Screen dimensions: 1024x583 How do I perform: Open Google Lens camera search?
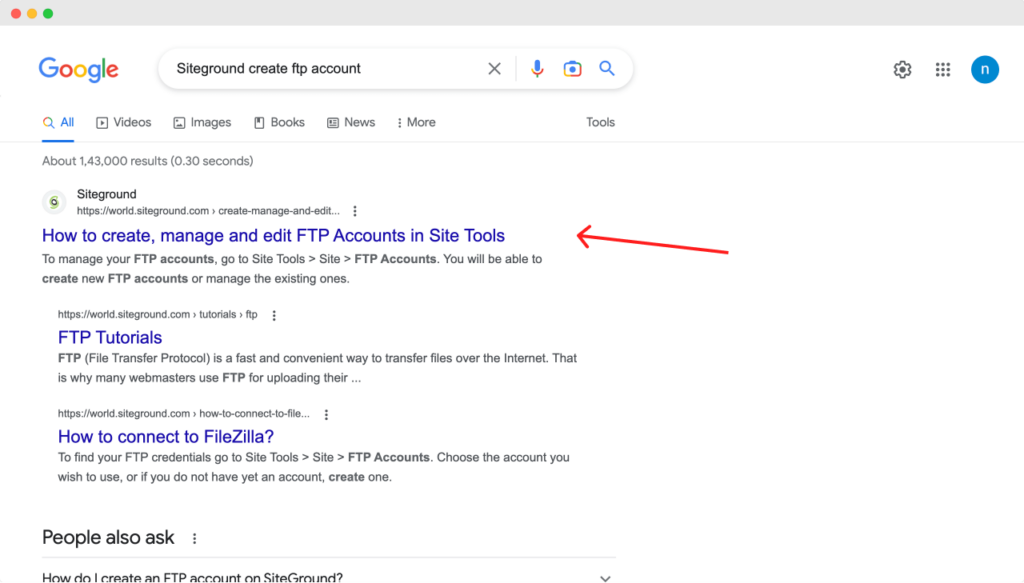[x=572, y=68]
